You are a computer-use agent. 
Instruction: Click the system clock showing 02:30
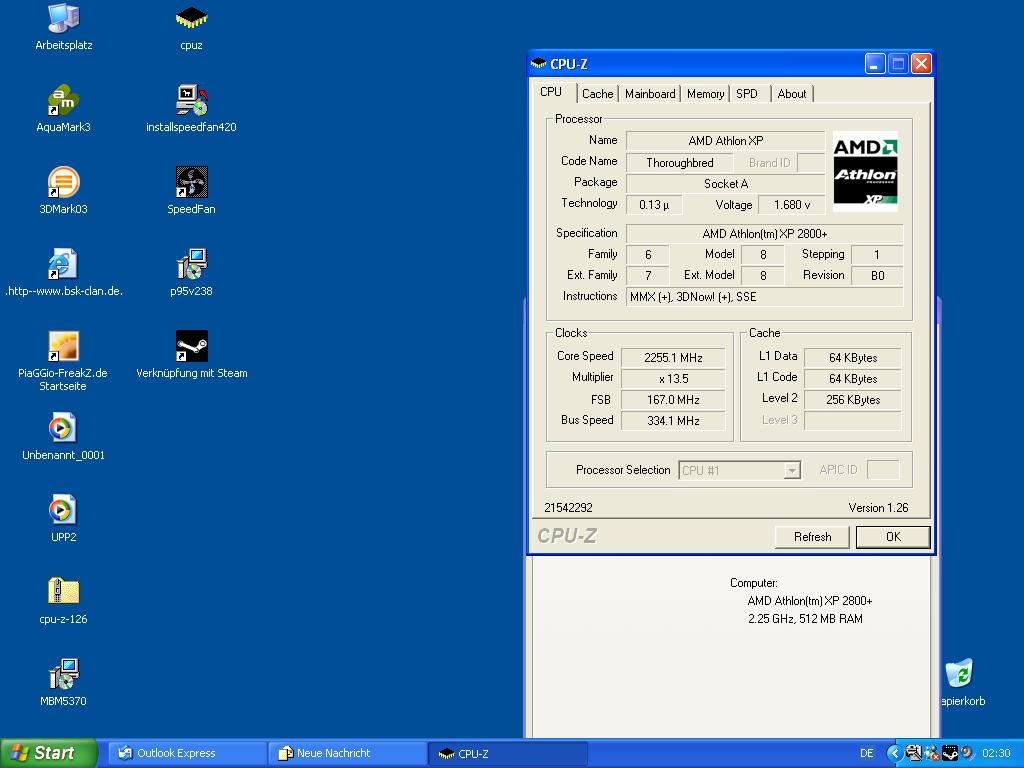tap(996, 754)
